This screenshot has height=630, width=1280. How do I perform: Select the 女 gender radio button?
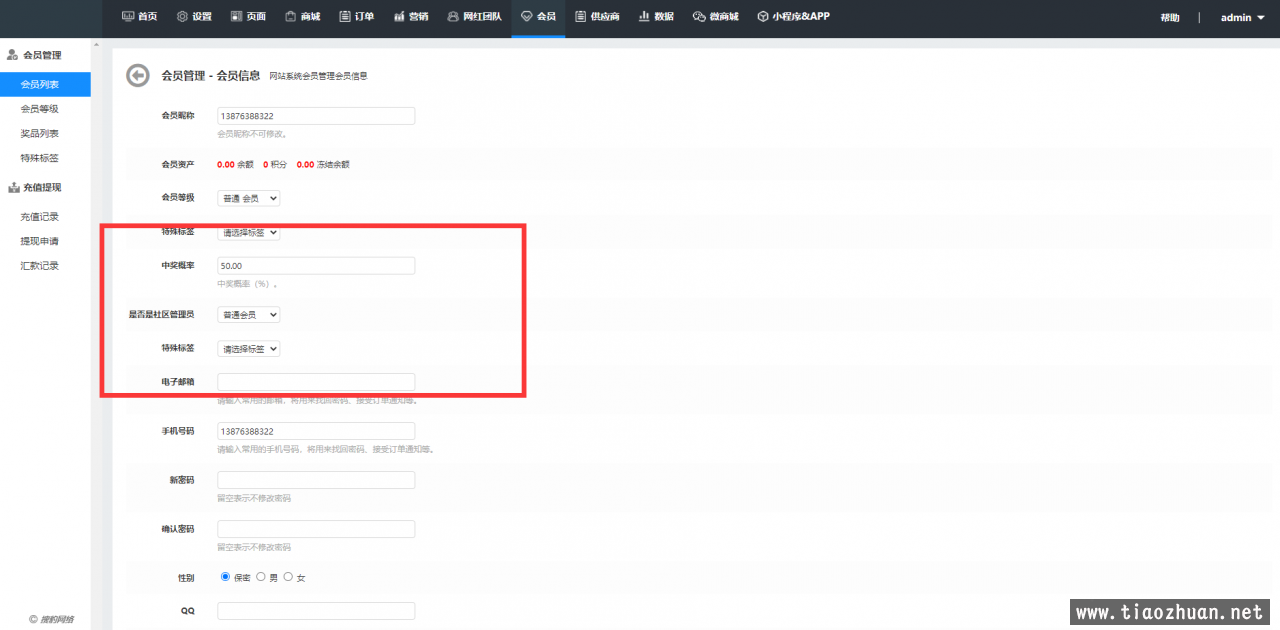click(289, 577)
